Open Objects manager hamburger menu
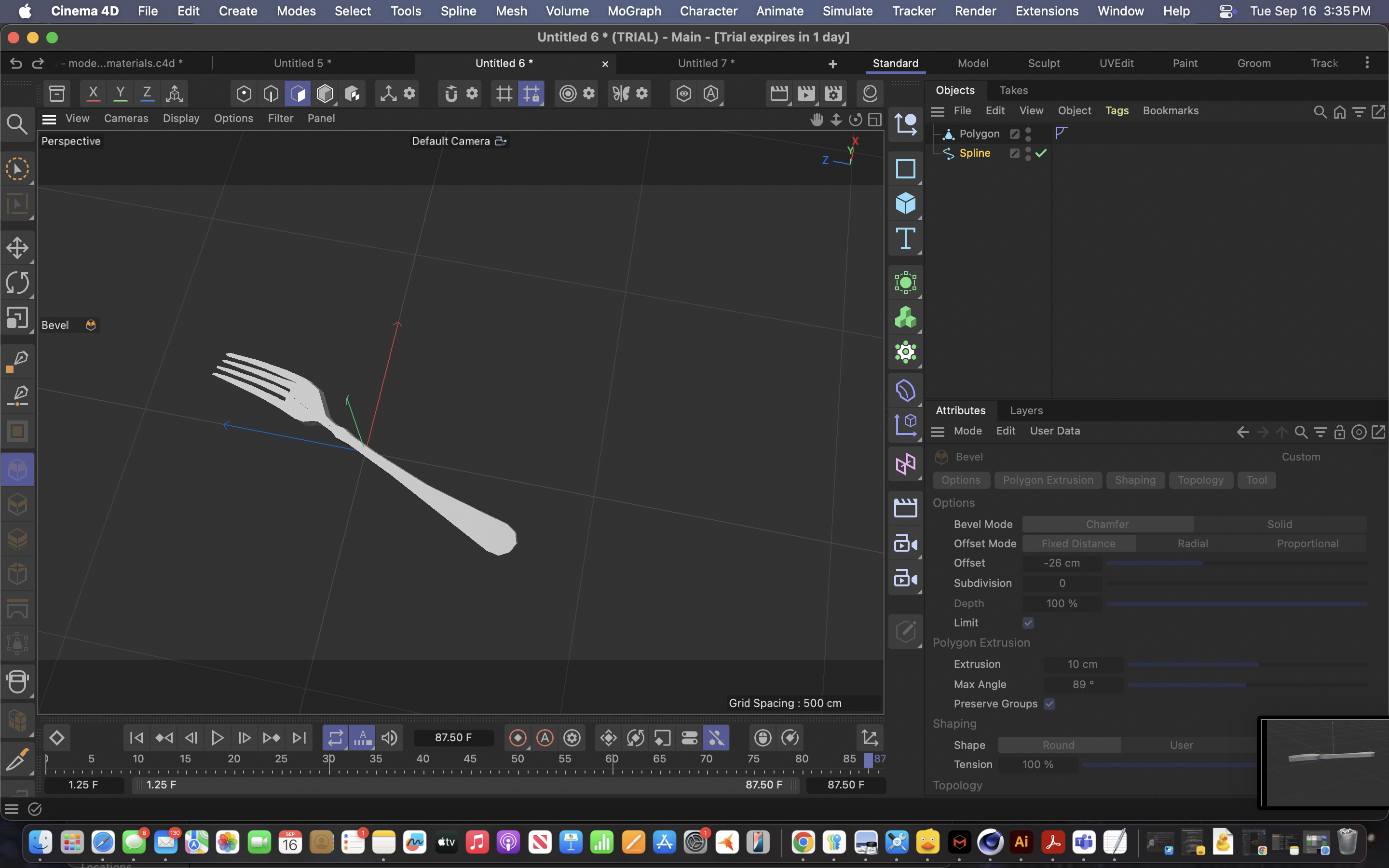The height and width of the screenshot is (868, 1389). coord(937,111)
